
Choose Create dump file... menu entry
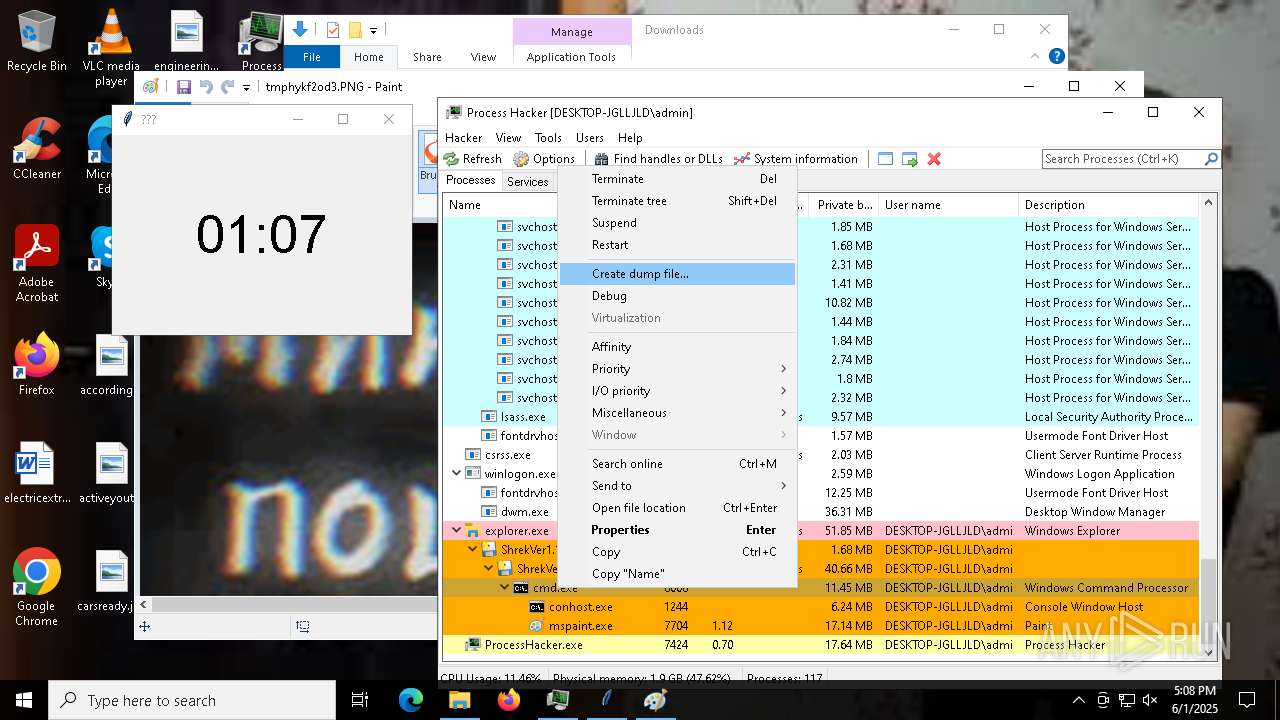[677, 274]
